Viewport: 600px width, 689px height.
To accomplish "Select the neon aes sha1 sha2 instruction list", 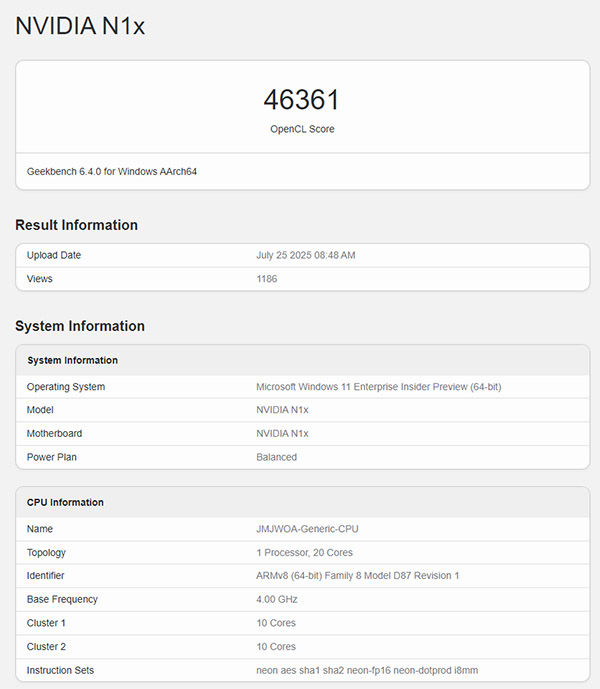I will pos(367,671).
